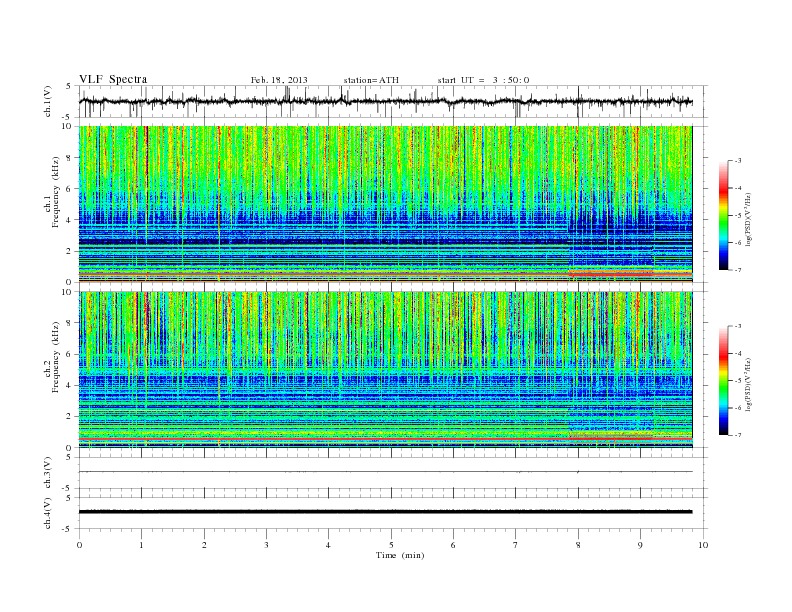Viewport: 792px width, 612px height.
Task: Click the "station=ATH" header label
Action: [371, 80]
